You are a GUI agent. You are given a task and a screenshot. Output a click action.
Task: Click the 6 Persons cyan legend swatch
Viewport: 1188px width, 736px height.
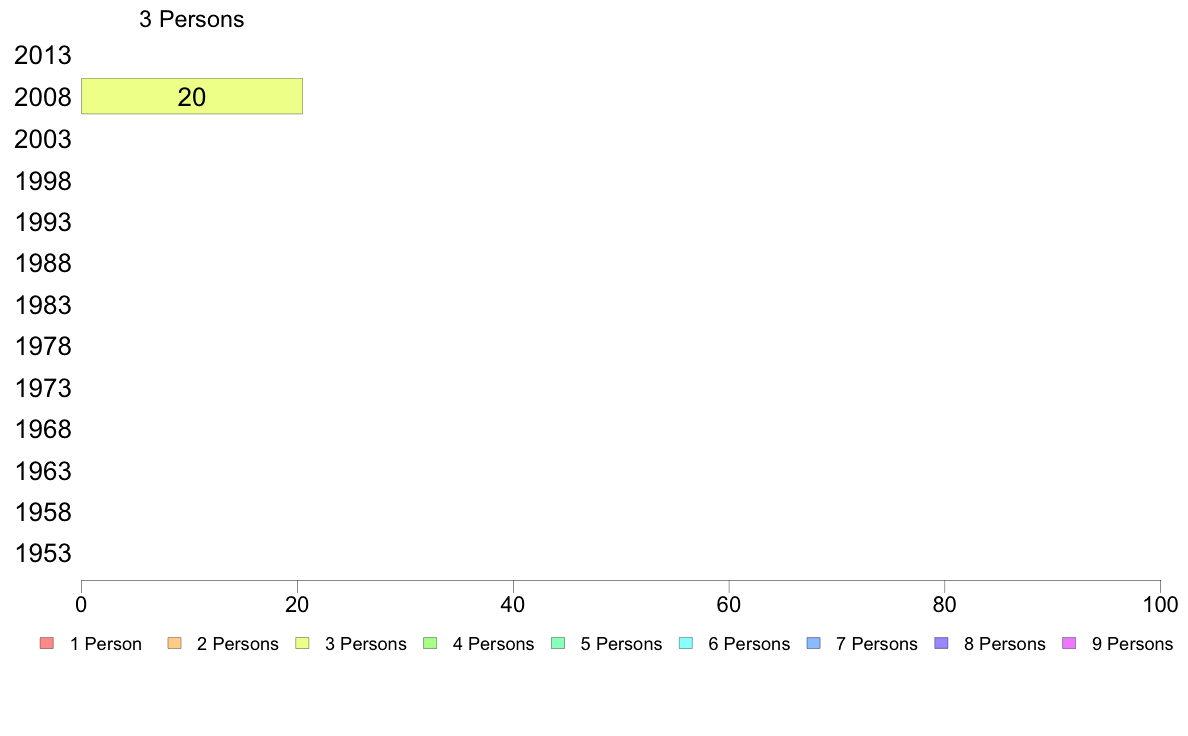(686, 644)
